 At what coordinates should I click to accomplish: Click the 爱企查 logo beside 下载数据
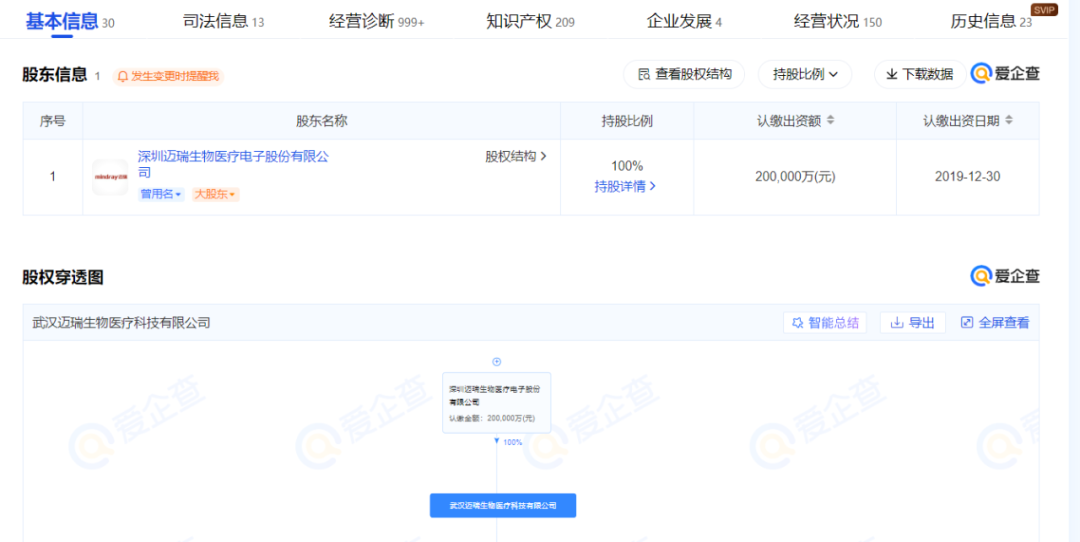coord(1005,74)
